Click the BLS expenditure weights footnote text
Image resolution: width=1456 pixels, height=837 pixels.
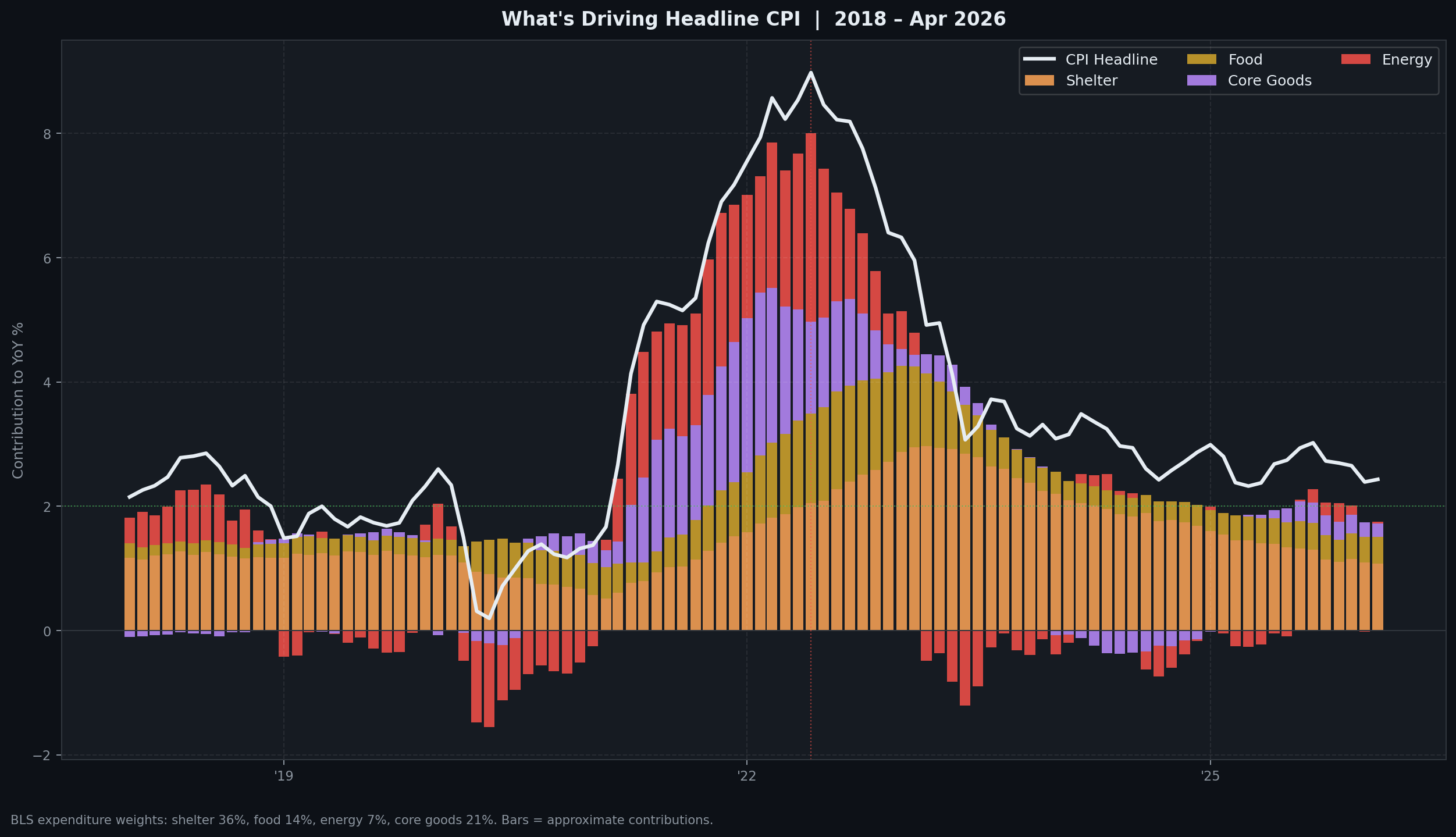click(364, 820)
